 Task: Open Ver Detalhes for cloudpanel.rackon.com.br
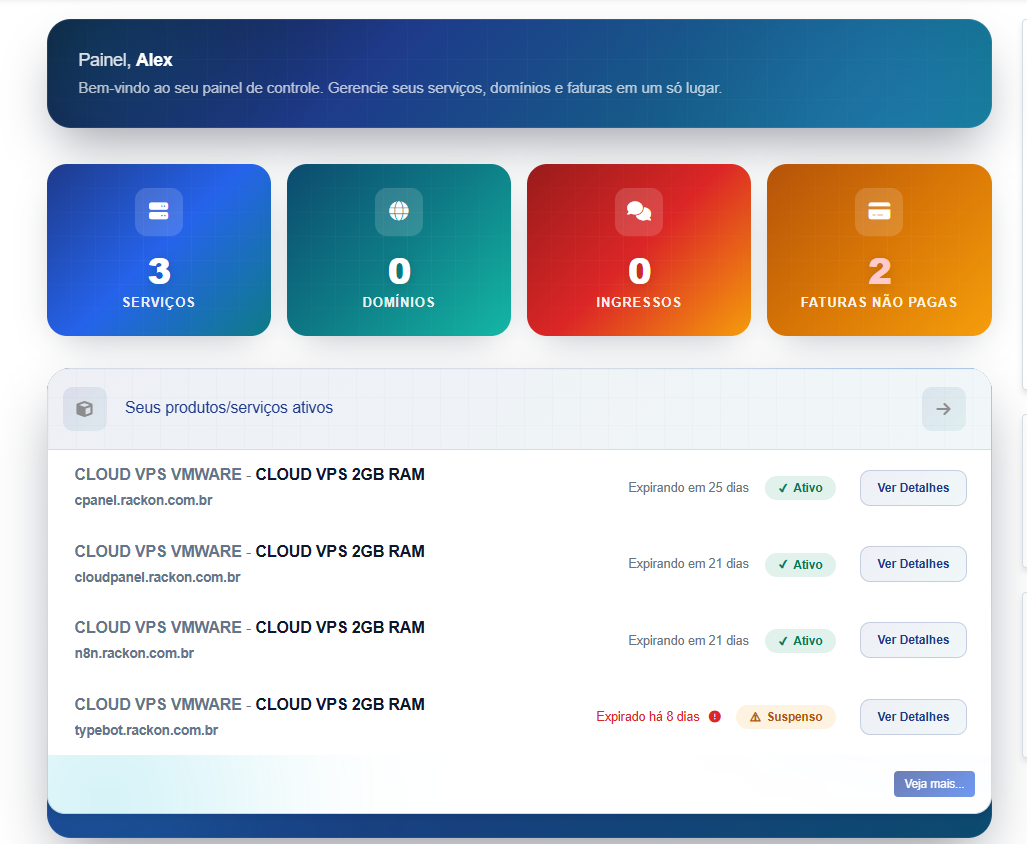pos(913,564)
